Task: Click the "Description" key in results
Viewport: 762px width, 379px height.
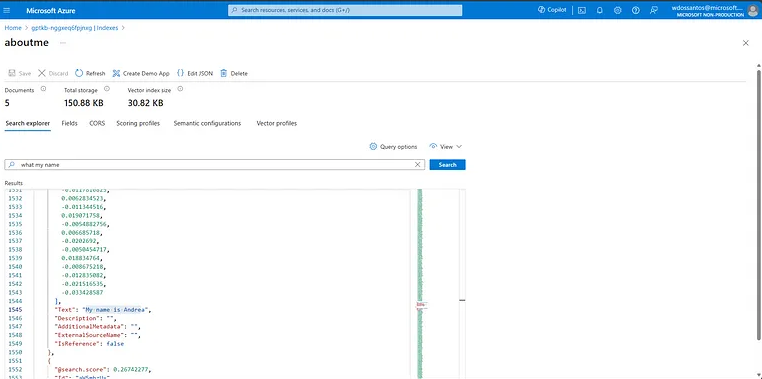Action: click(76, 318)
